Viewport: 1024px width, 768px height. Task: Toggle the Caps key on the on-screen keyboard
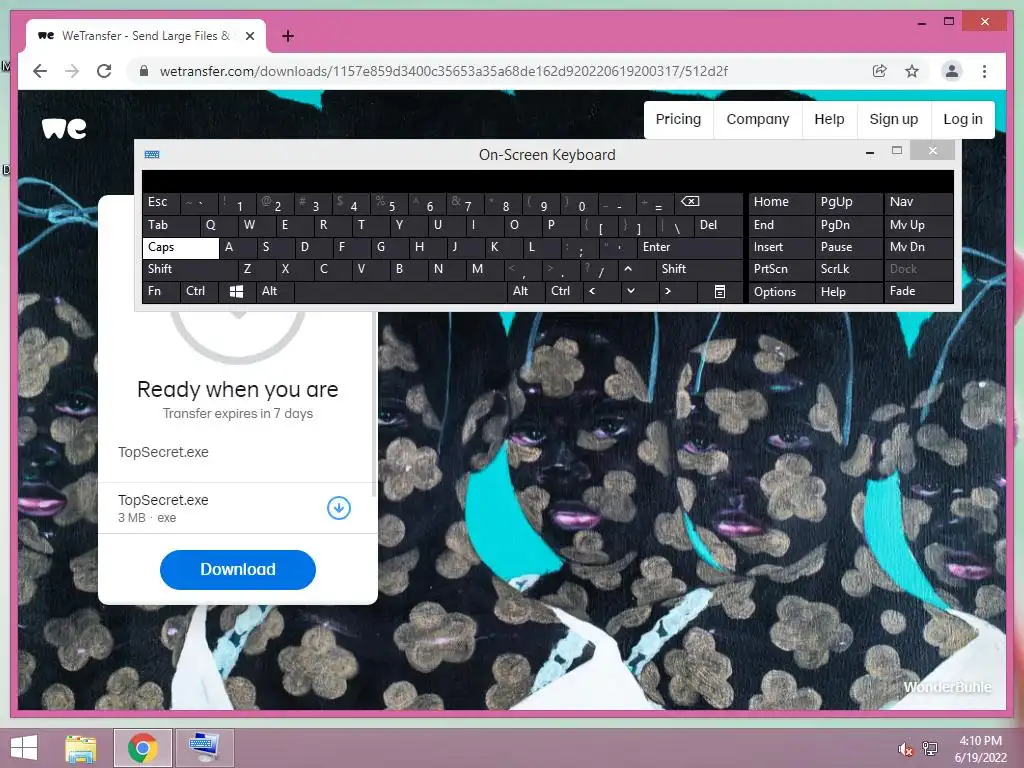pyautogui.click(x=180, y=248)
